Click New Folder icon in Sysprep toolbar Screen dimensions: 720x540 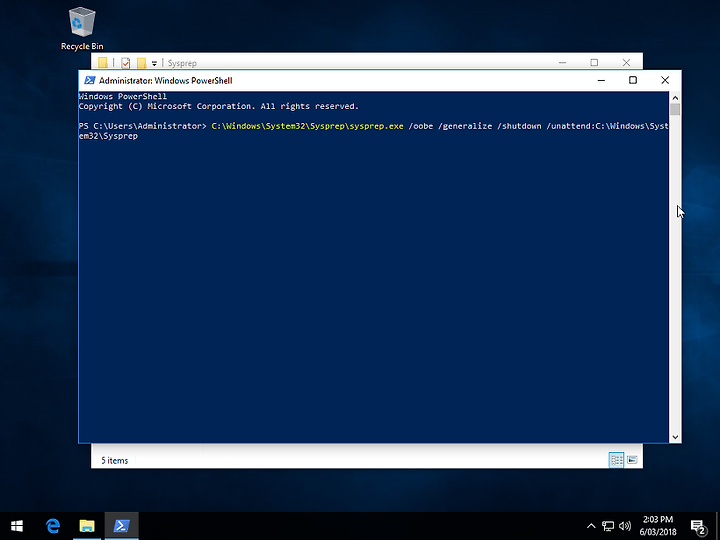(x=141, y=63)
